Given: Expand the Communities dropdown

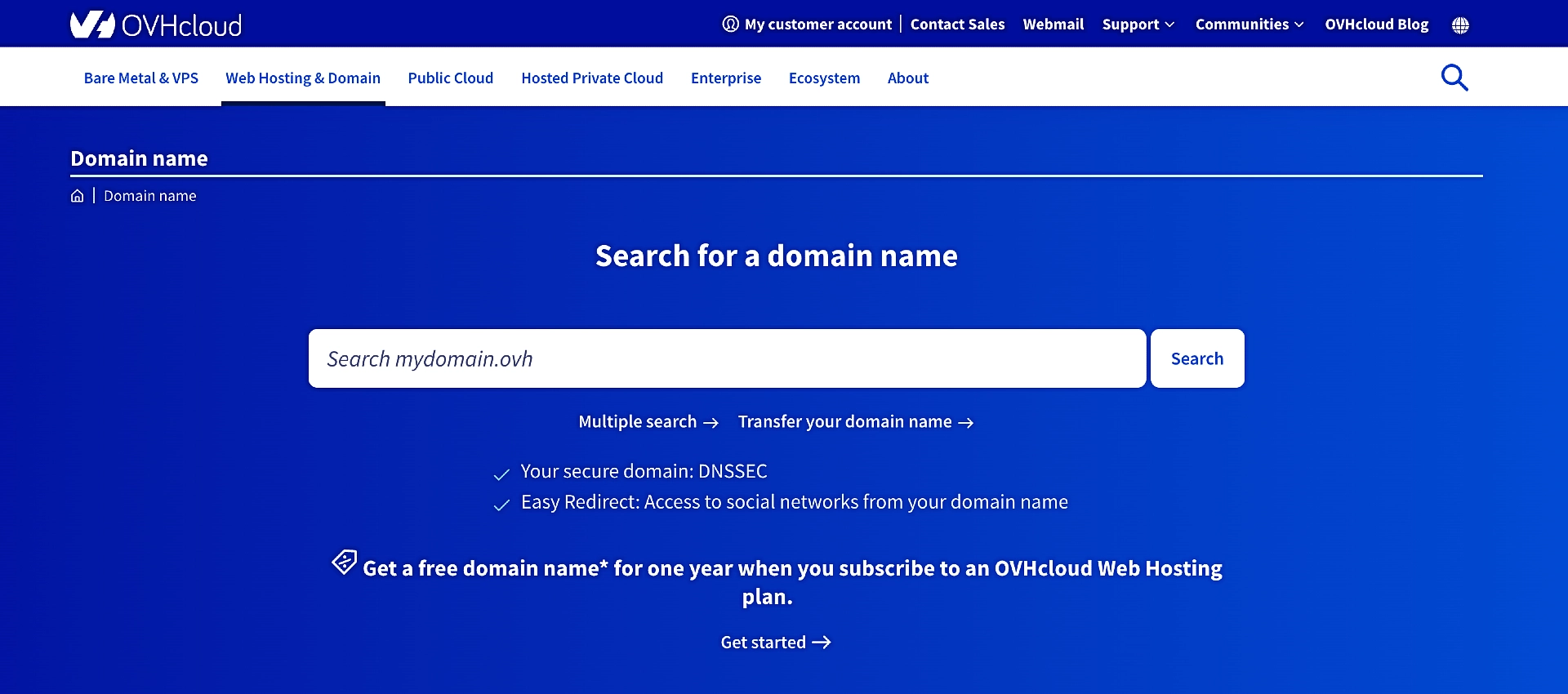Looking at the screenshot, I should point(1249,24).
